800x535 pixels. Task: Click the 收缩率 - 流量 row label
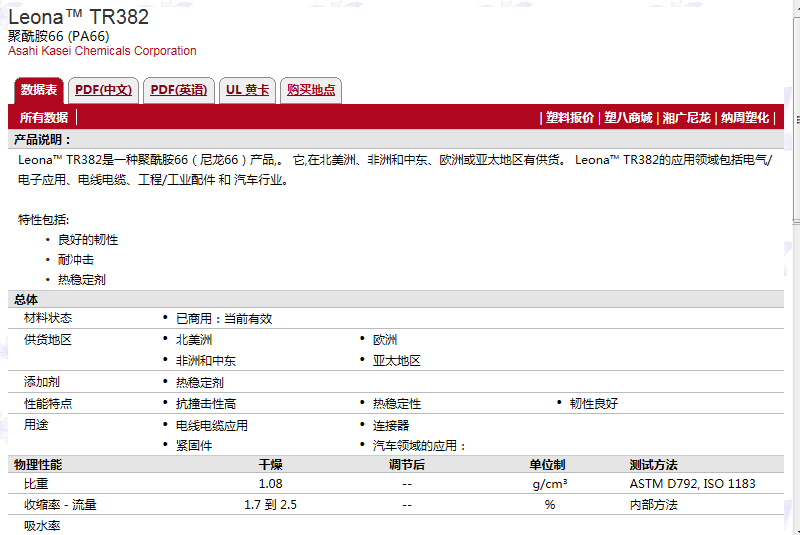coord(60,505)
